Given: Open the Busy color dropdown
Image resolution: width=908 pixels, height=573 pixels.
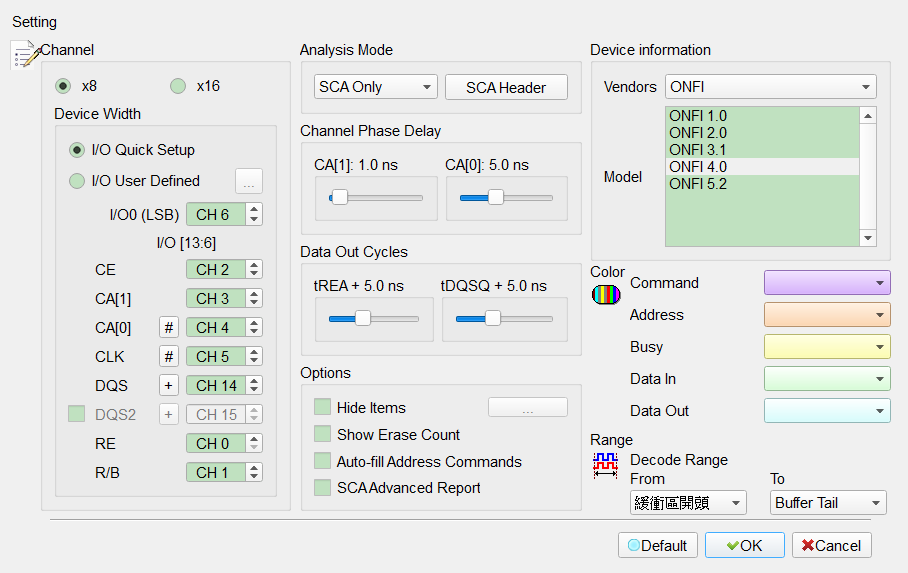Looking at the screenshot, I should click(x=827, y=346).
